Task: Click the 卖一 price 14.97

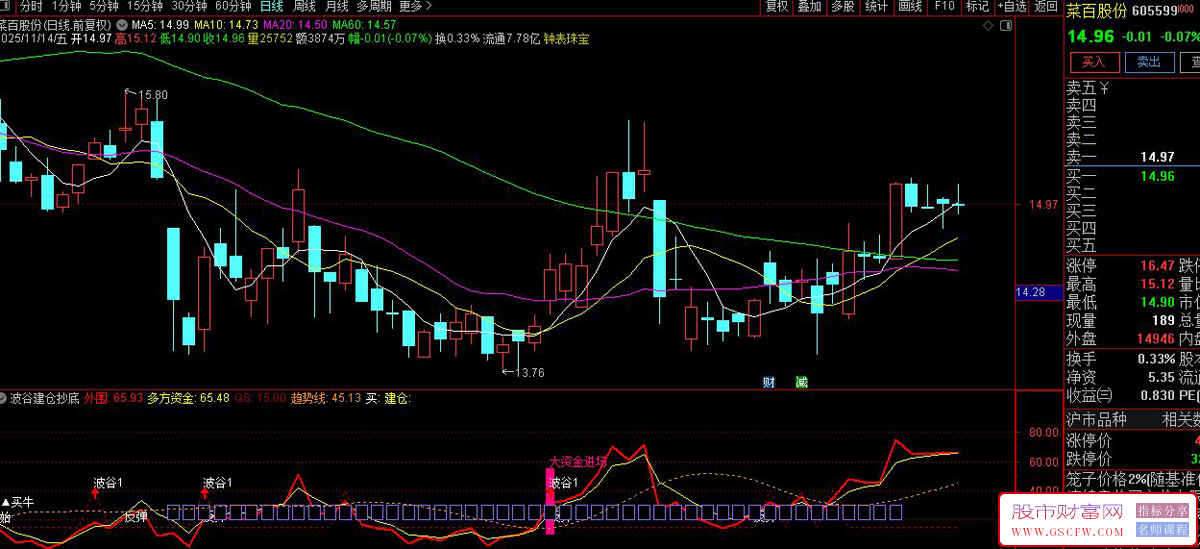Action: (1156, 158)
